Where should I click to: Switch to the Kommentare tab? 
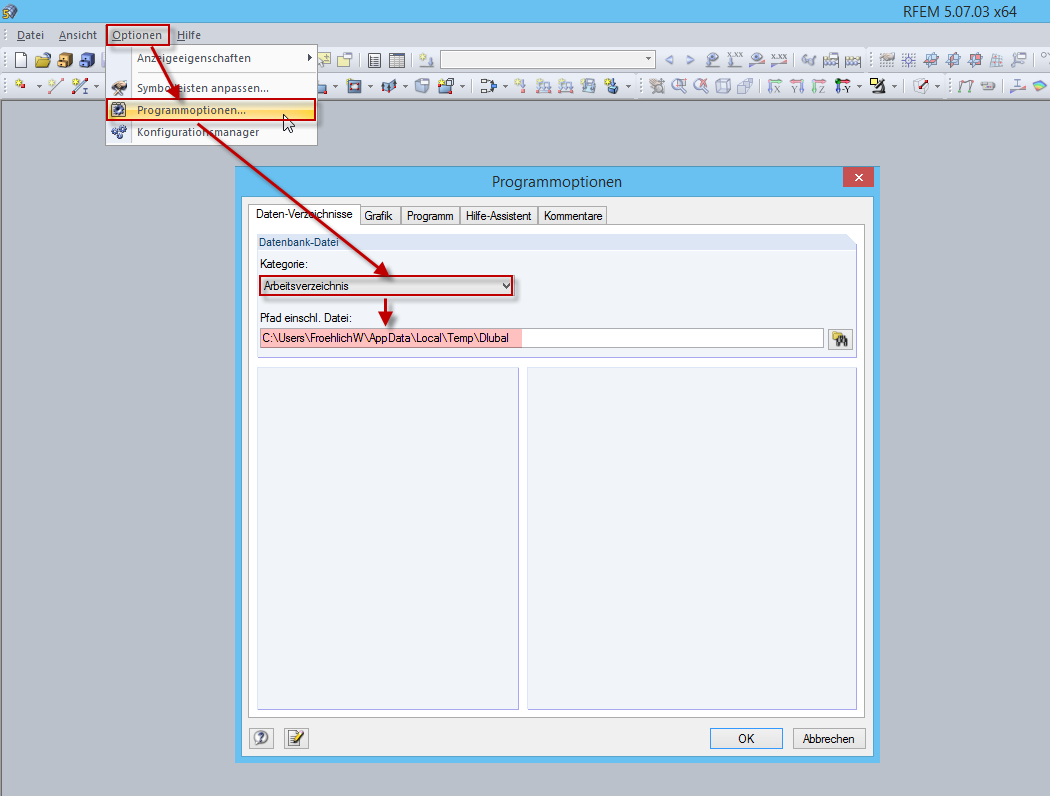click(573, 216)
